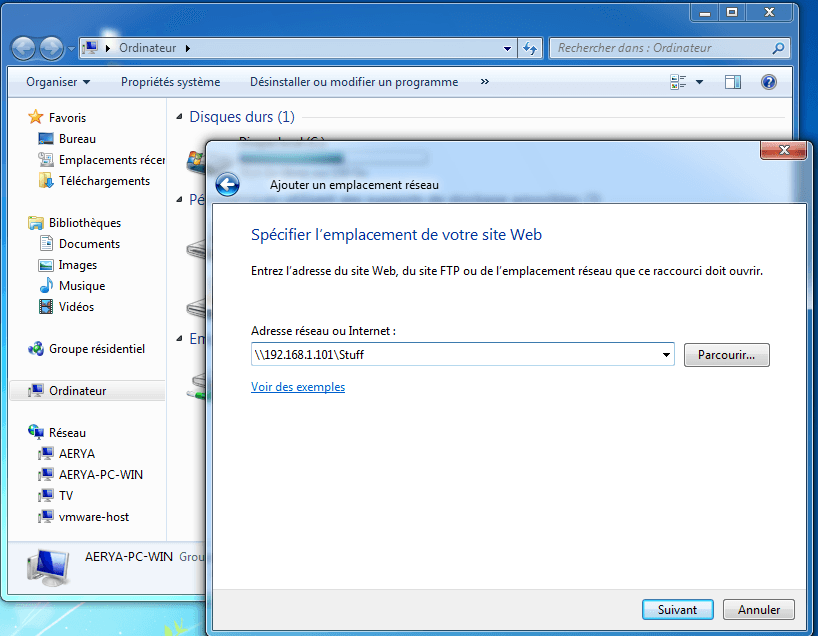Click the Documents library icon

pyautogui.click(x=46, y=244)
